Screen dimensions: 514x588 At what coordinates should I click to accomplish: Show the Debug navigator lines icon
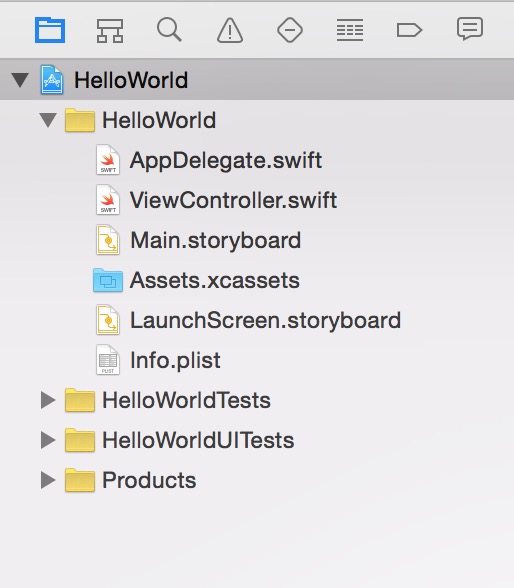349,30
